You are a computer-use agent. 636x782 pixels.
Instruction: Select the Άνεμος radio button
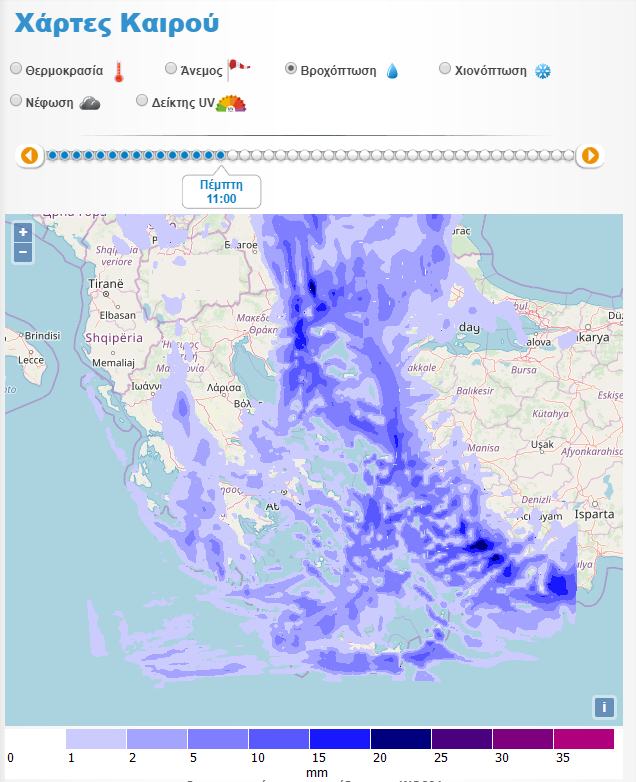[171, 68]
